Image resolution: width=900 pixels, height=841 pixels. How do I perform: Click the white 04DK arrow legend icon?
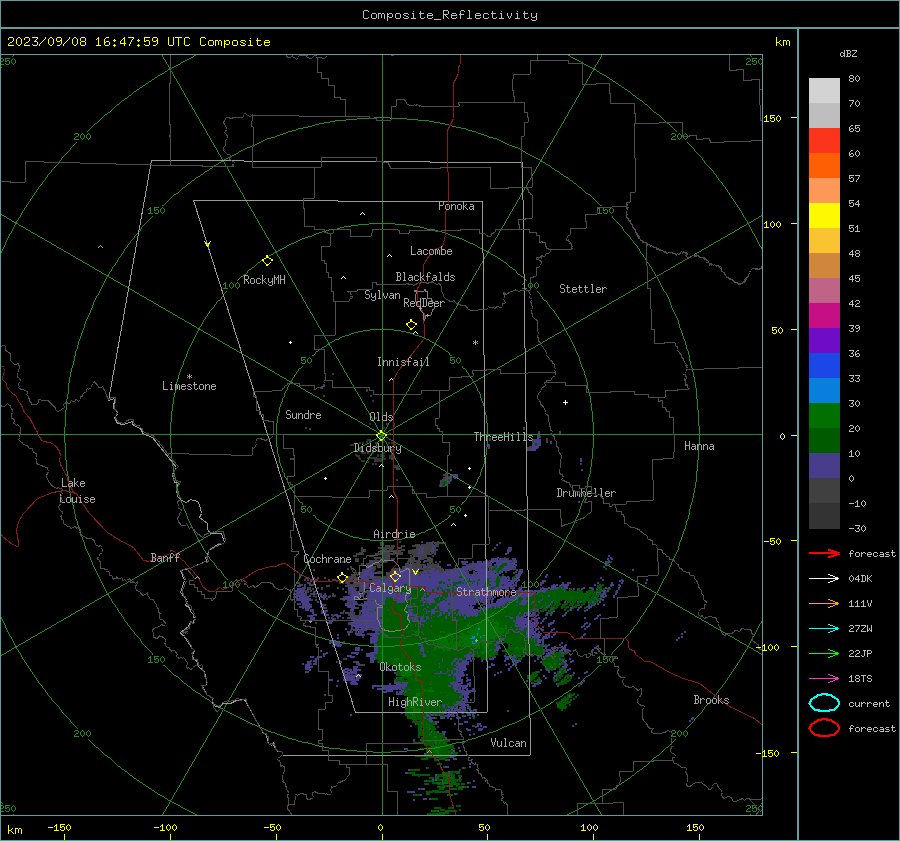click(x=824, y=579)
